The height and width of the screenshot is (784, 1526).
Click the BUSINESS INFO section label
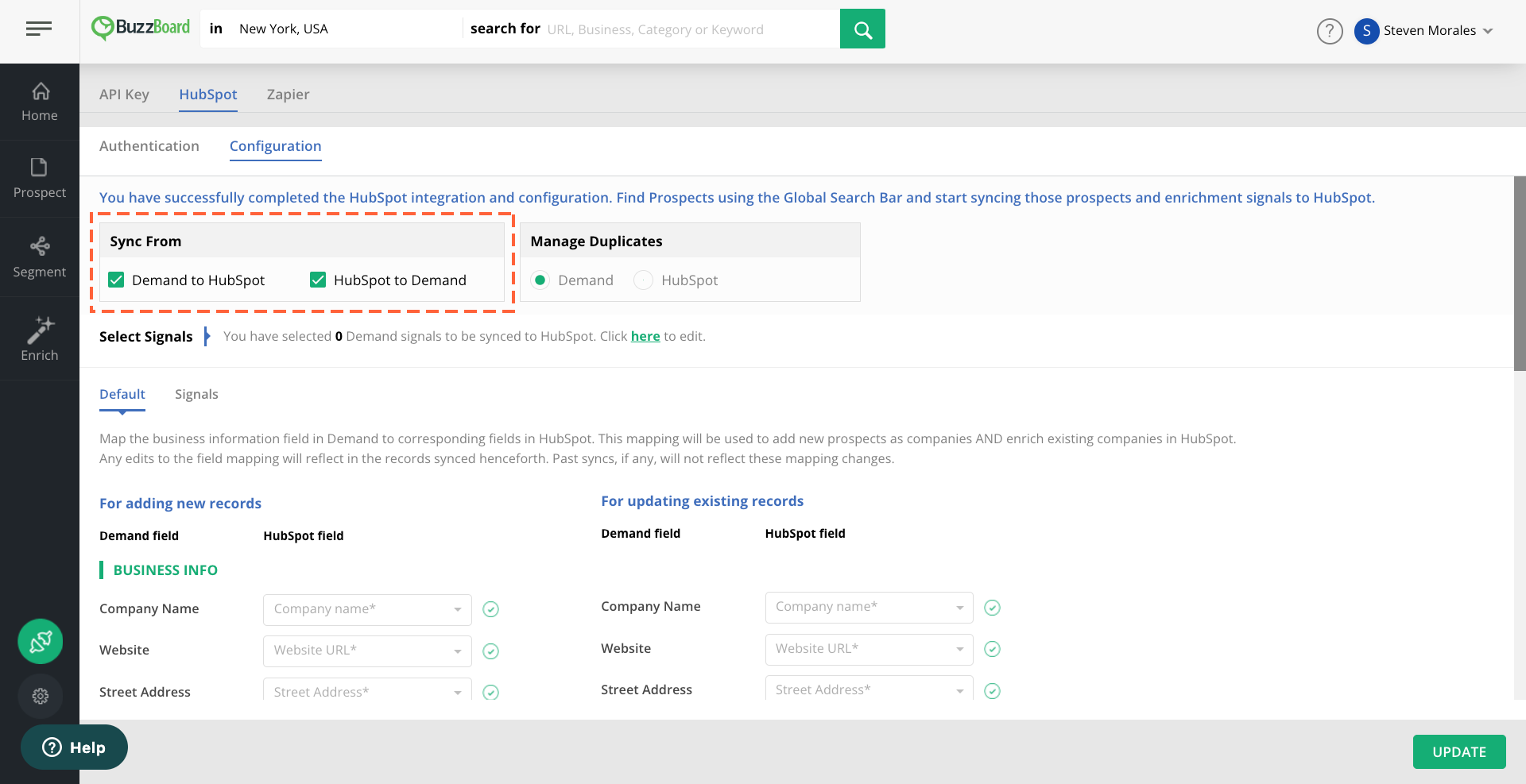tap(165, 570)
